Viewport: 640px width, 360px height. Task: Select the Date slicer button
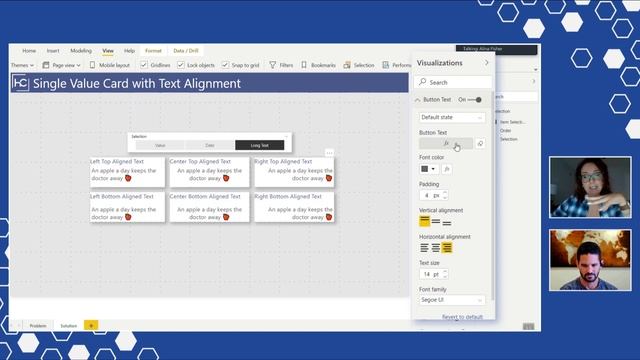click(x=210, y=145)
